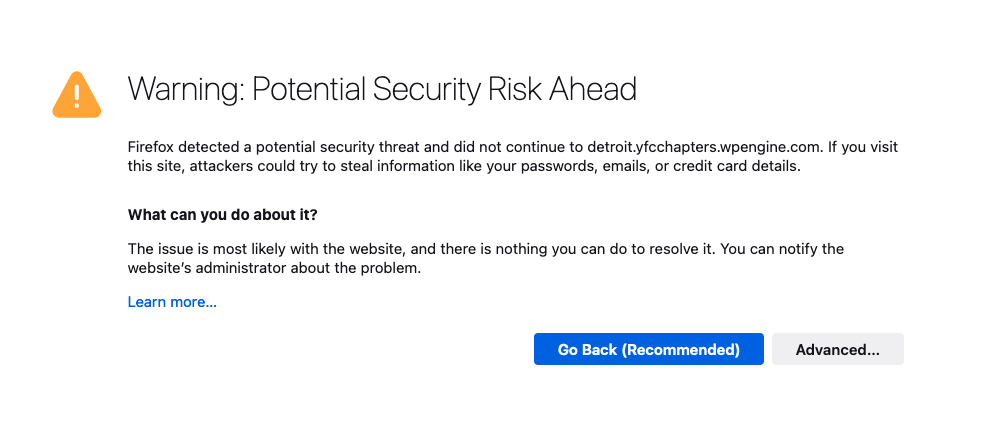Click the "Warning:" word in the heading

[x=185, y=90]
